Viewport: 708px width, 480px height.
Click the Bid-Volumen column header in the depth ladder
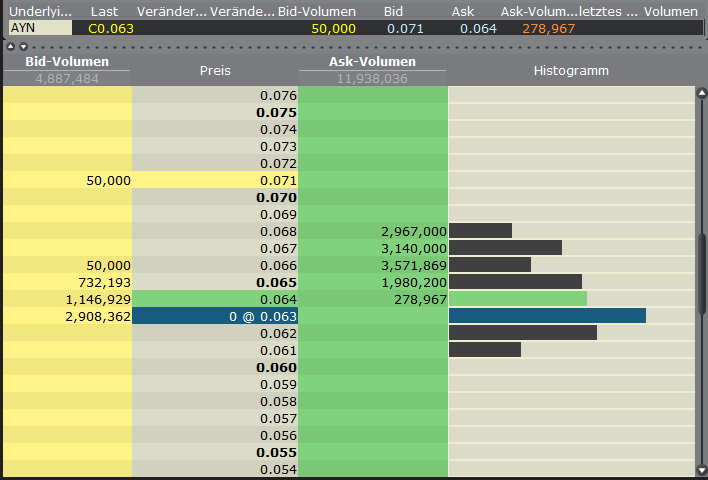[x=67, y=63]
